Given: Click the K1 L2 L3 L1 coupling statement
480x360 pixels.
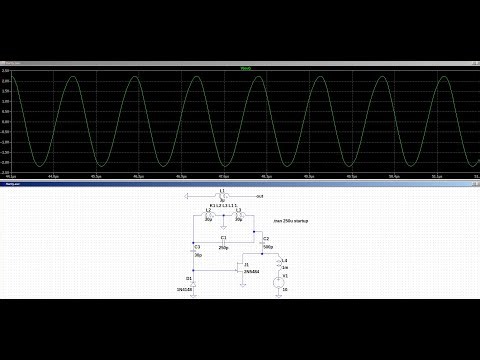Looking at the screenshot, I should tap(223, 205).
